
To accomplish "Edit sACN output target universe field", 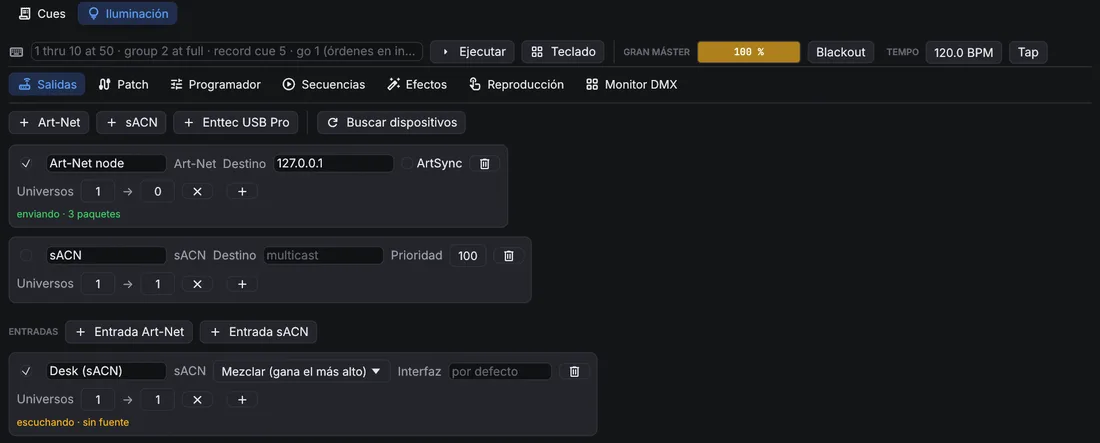I will click(x=158, y=284).
